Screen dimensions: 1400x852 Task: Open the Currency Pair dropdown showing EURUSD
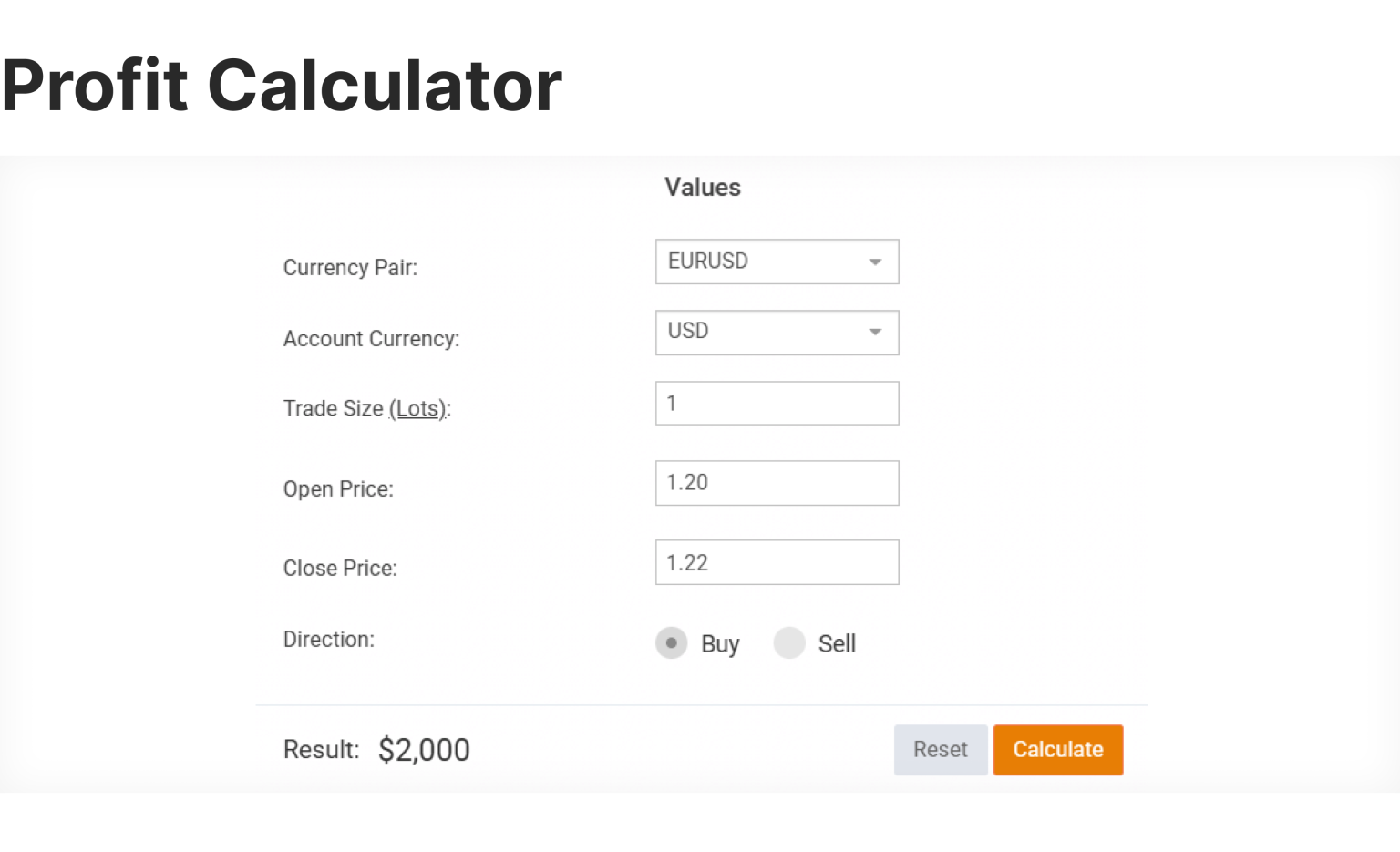pyautogui.click(x=776, y=262)
